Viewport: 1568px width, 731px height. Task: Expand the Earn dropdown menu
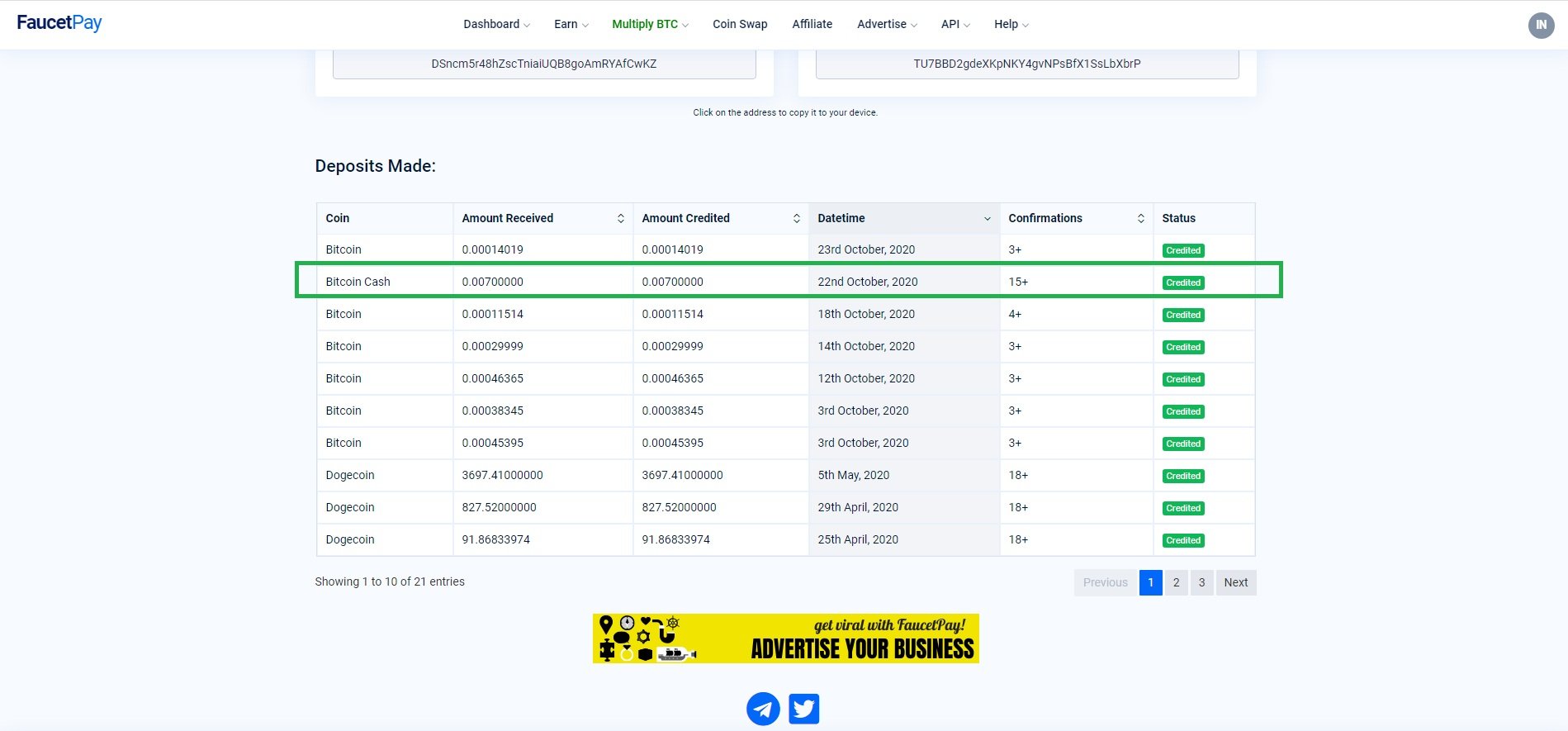(571, 24)
